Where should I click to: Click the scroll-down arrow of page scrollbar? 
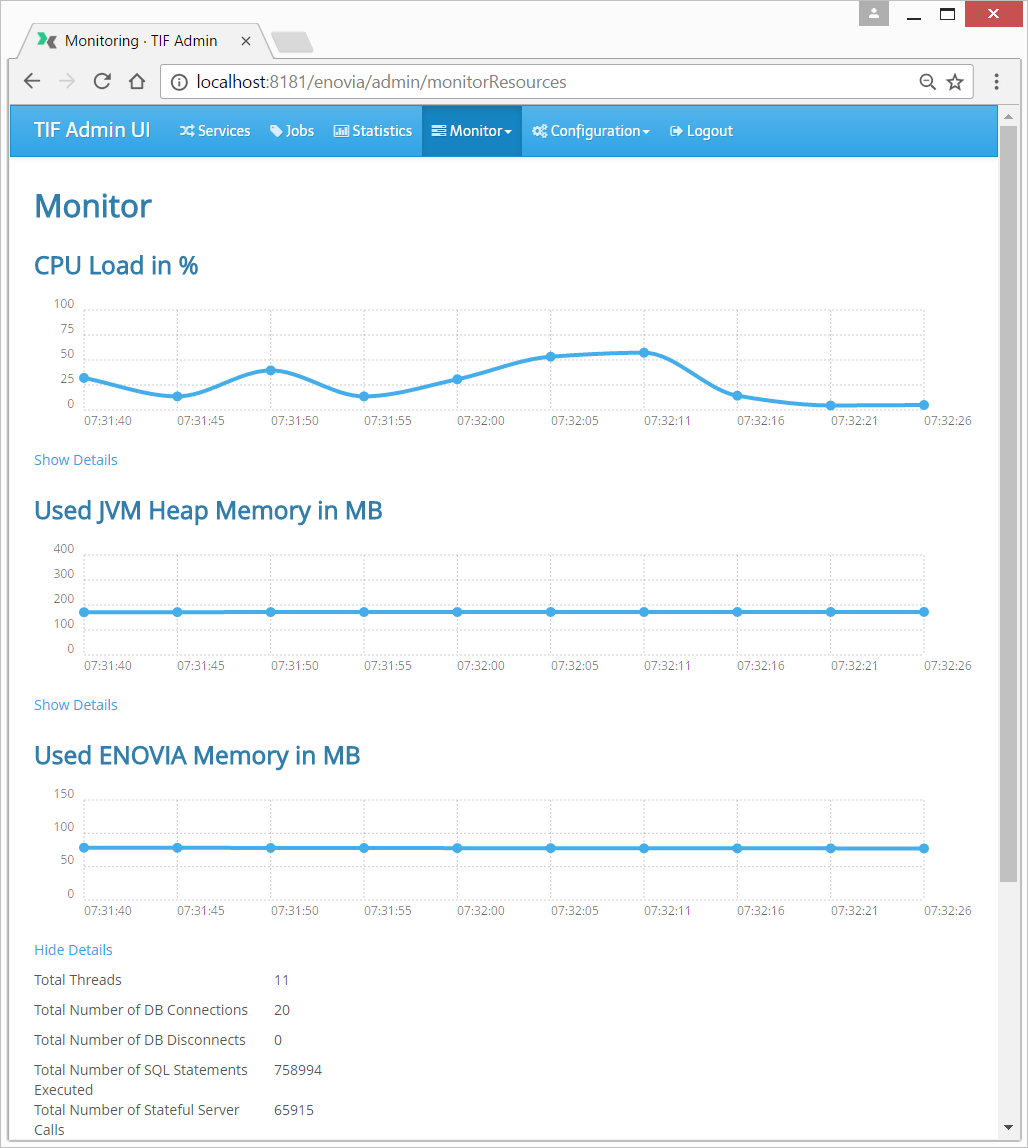pos(1008,1128)
